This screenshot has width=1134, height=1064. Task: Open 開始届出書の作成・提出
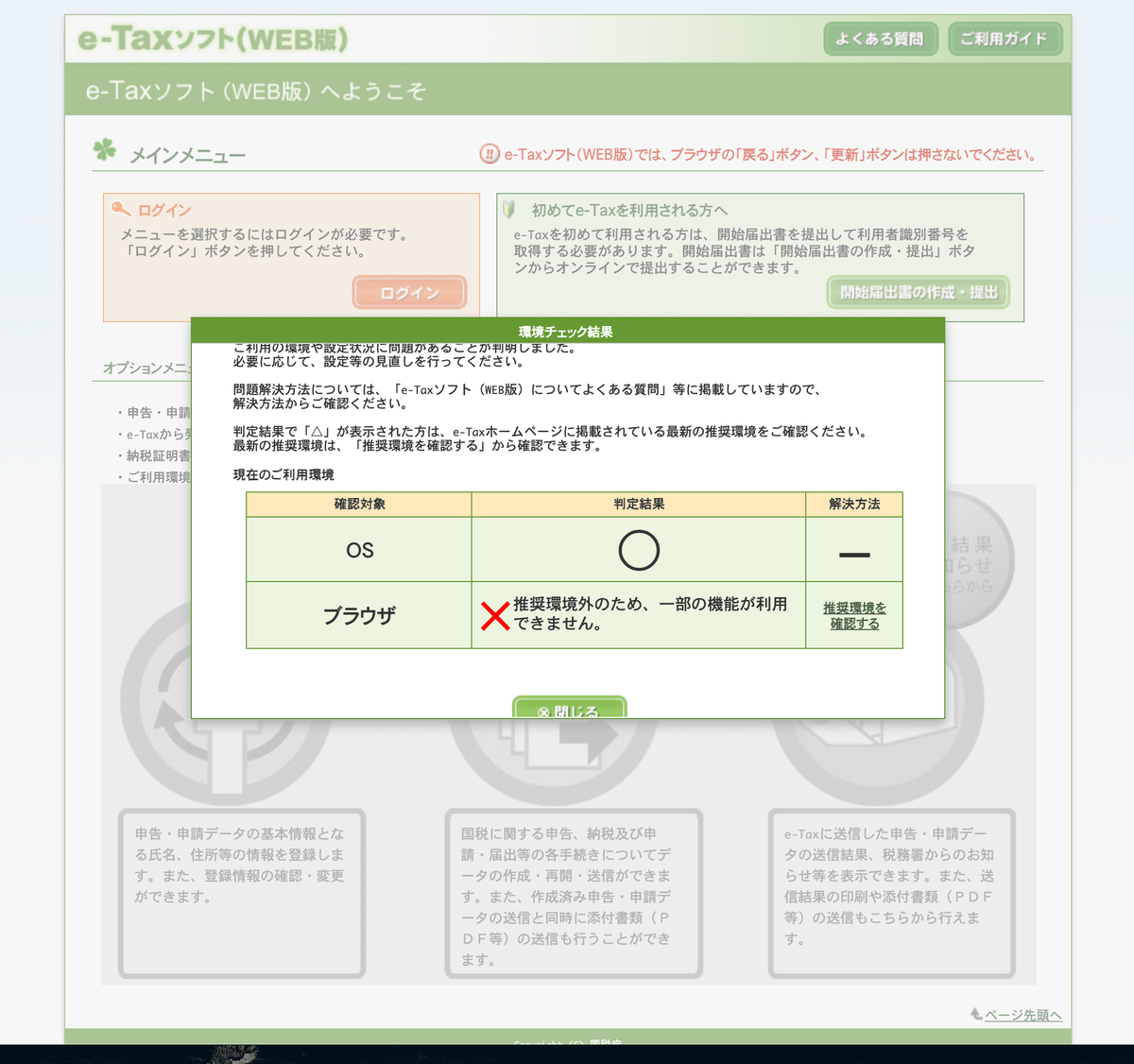[919, 292]
